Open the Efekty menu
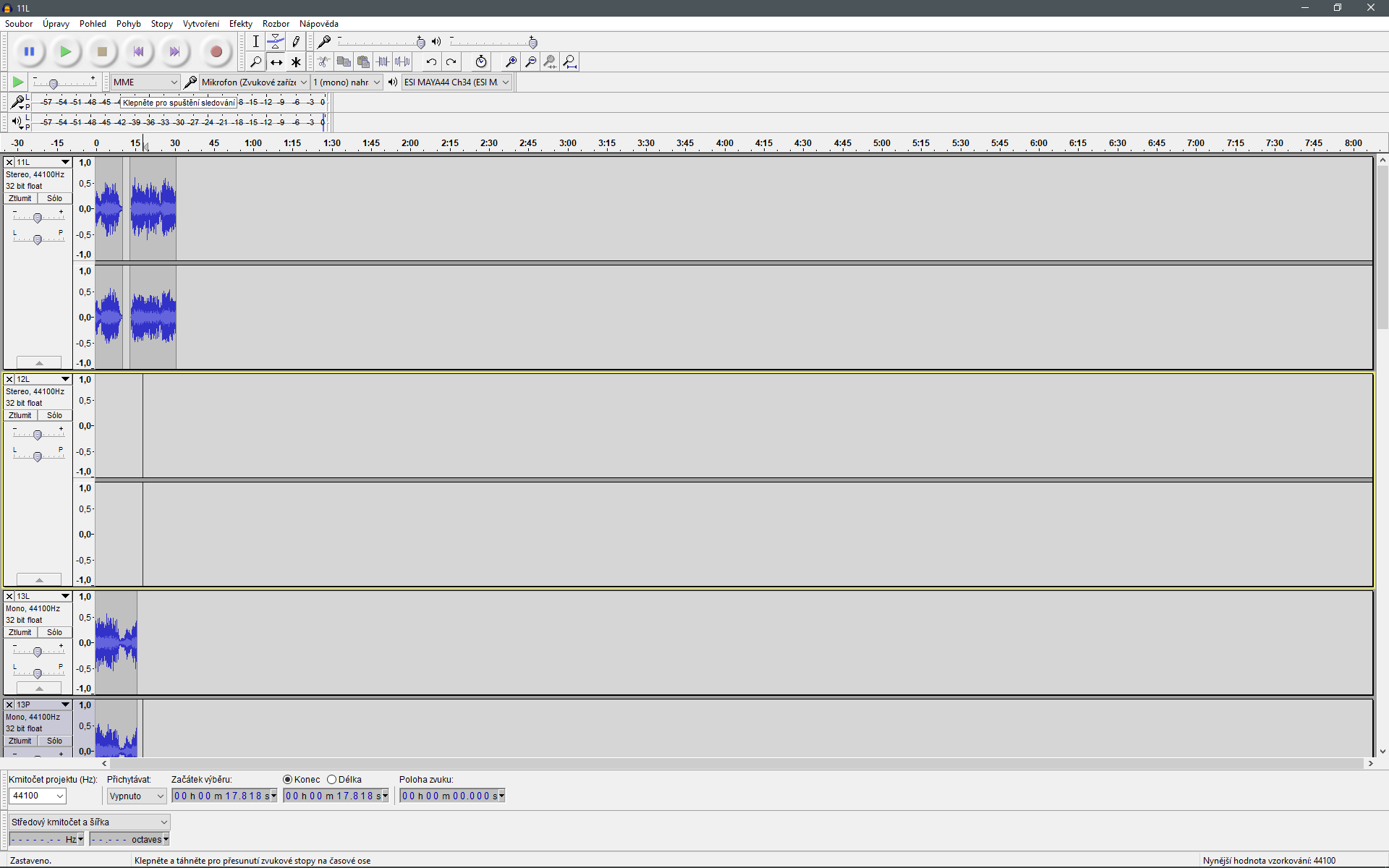The image size is (1389, 868). pyautogui.click(x=241, y=24)
